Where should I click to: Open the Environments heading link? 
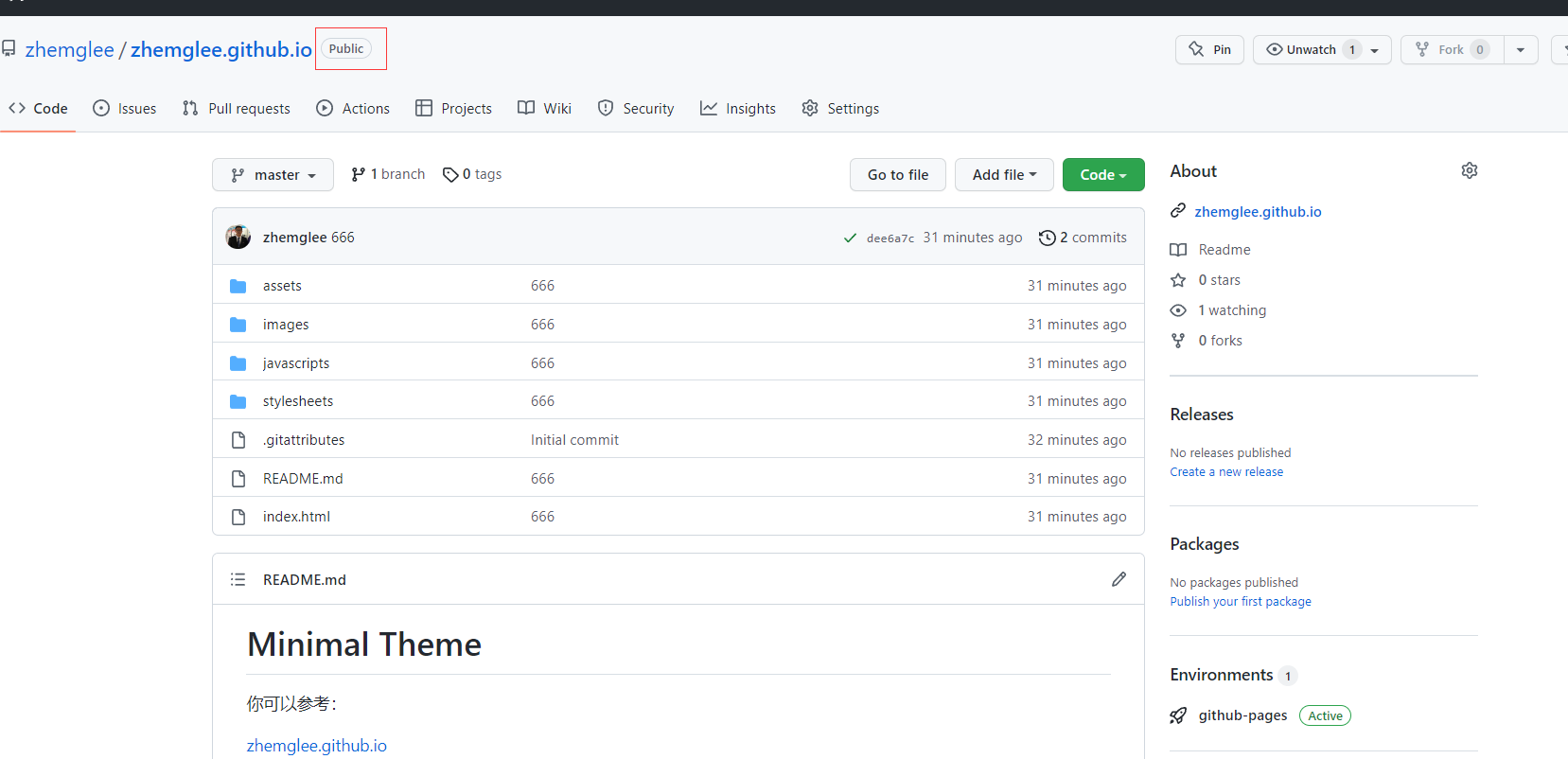pos(1222,675)
